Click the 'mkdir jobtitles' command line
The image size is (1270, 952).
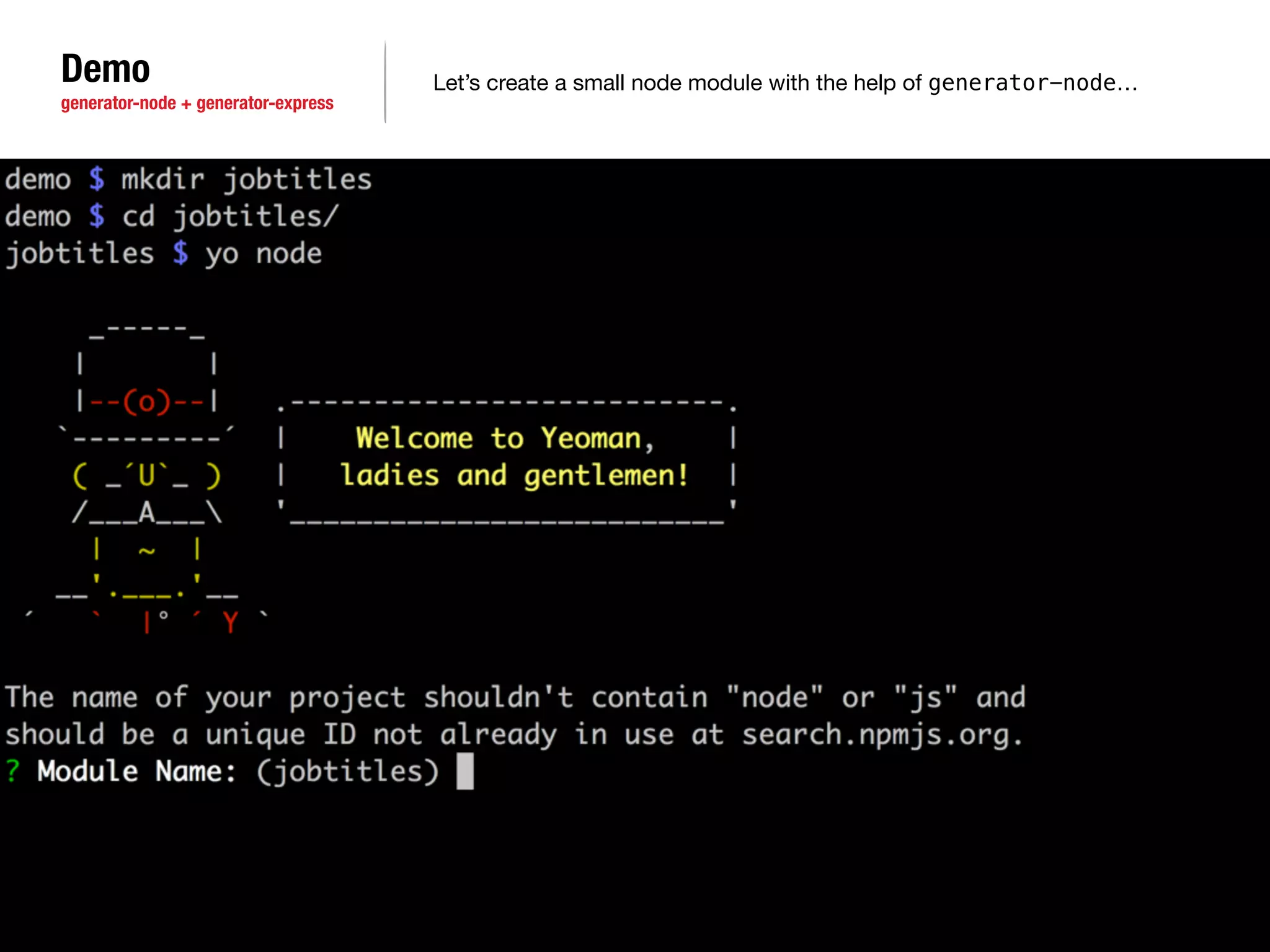pos(246,180)
